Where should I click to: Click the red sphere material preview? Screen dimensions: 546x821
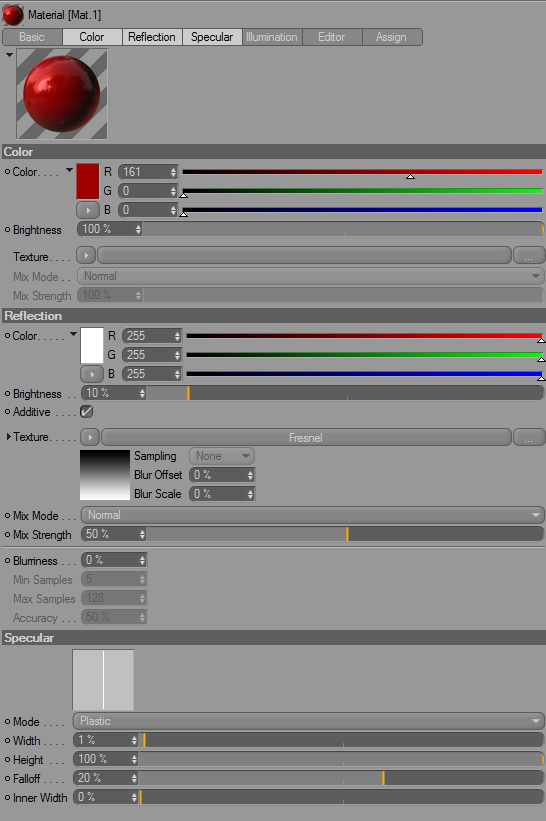pos(62,94)
